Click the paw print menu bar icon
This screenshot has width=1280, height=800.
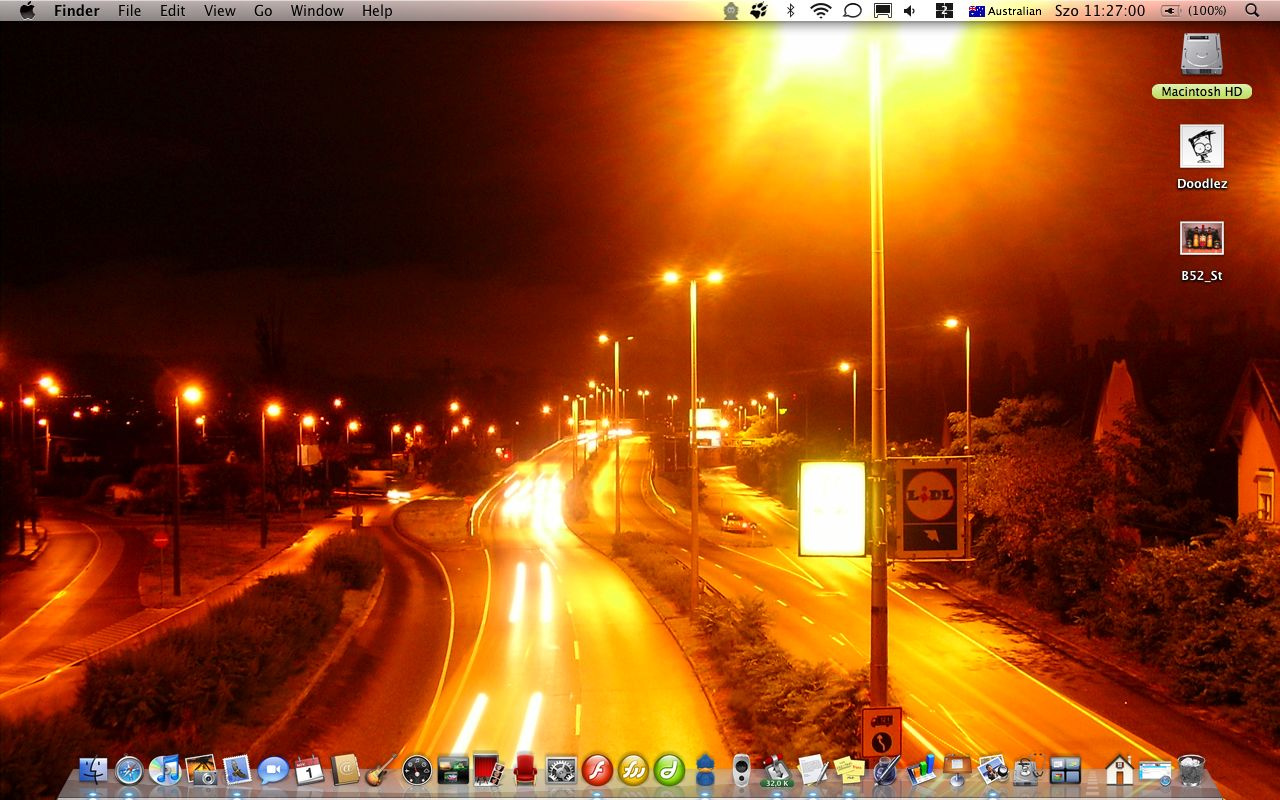pyautogui.click(x=759, y=11)
